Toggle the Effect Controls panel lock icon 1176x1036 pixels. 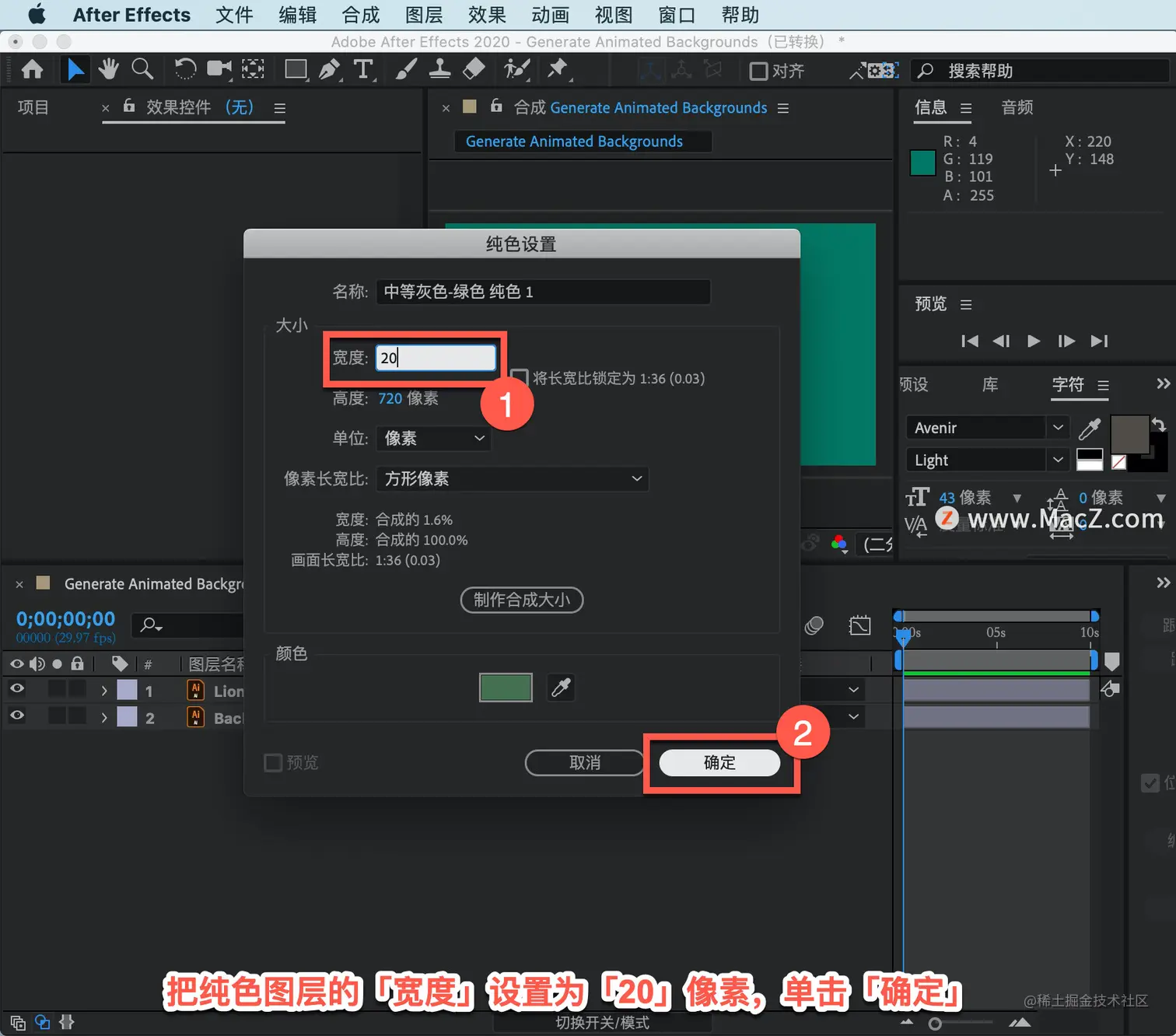pyautogui.click(x=129, y=106)
